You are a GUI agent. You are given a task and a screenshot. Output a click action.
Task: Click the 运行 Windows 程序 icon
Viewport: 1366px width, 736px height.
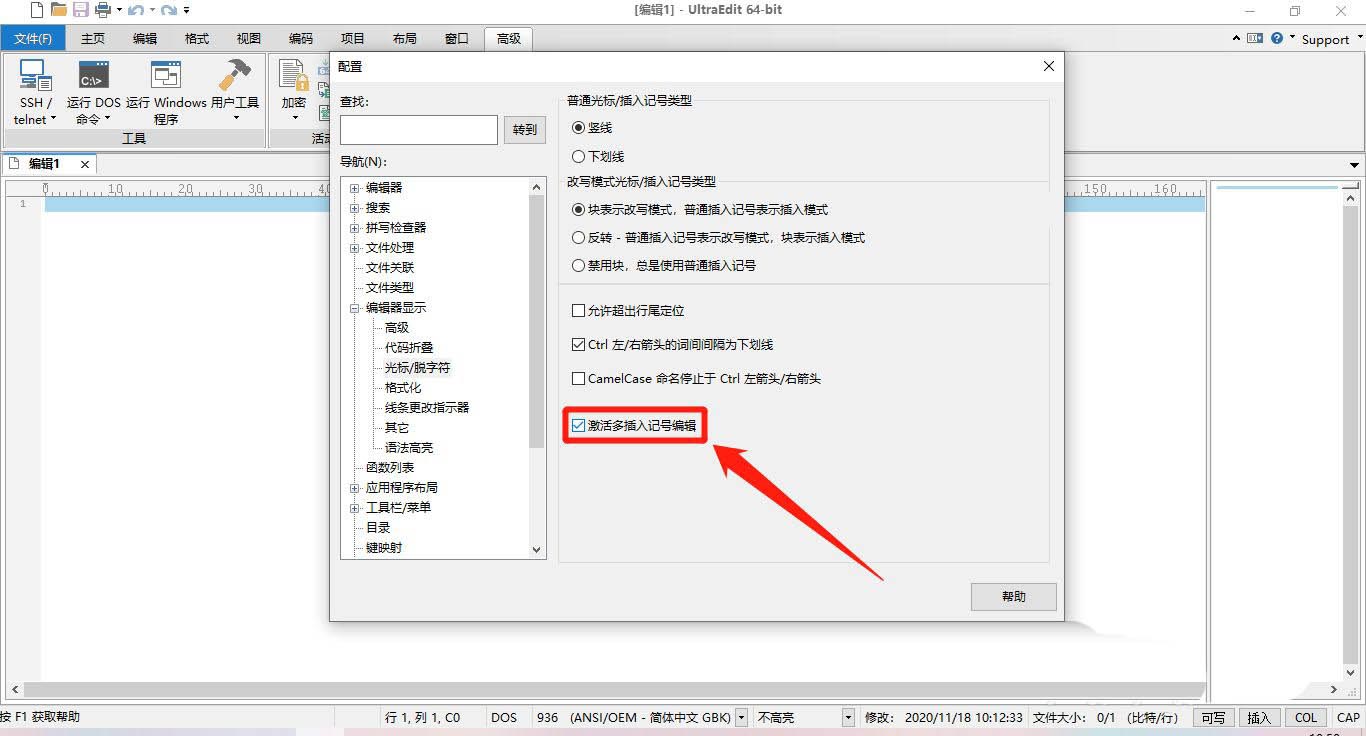click(x=166, y=75)
